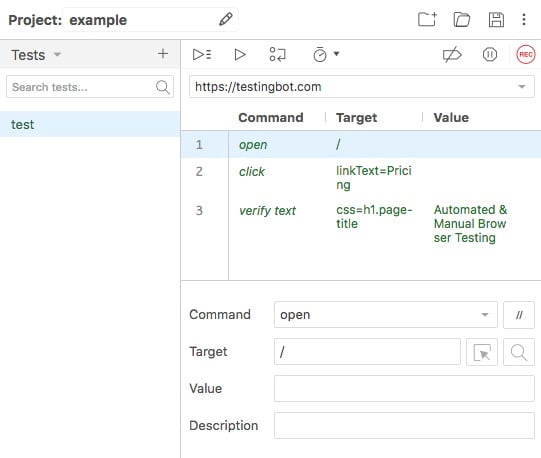Rename project with the pencil icon
Image resolution: width=541 pixels, height=458 pixels.
(x=226, y=19)
